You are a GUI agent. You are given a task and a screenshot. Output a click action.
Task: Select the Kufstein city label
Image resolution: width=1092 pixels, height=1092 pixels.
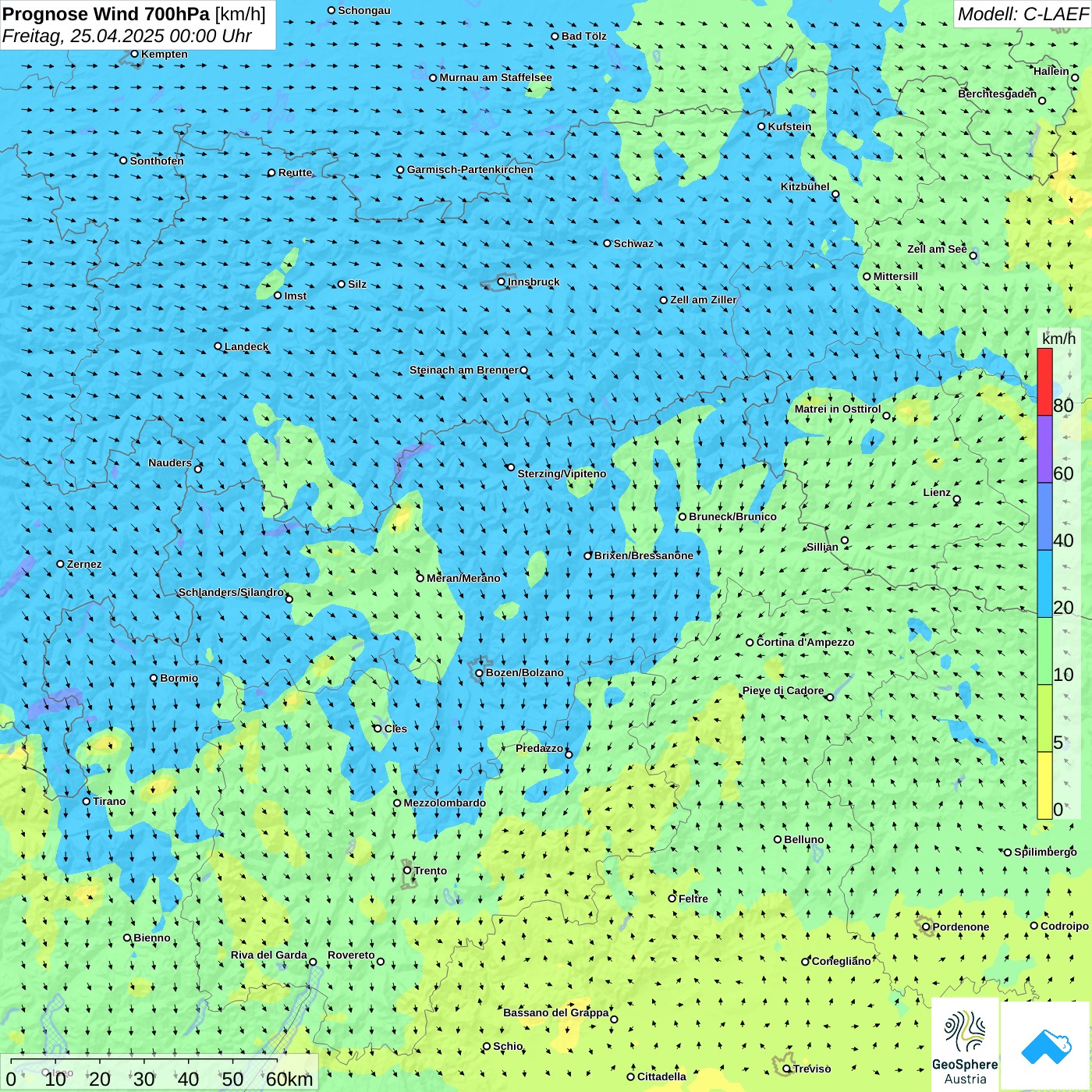click(x=789, y=126)
